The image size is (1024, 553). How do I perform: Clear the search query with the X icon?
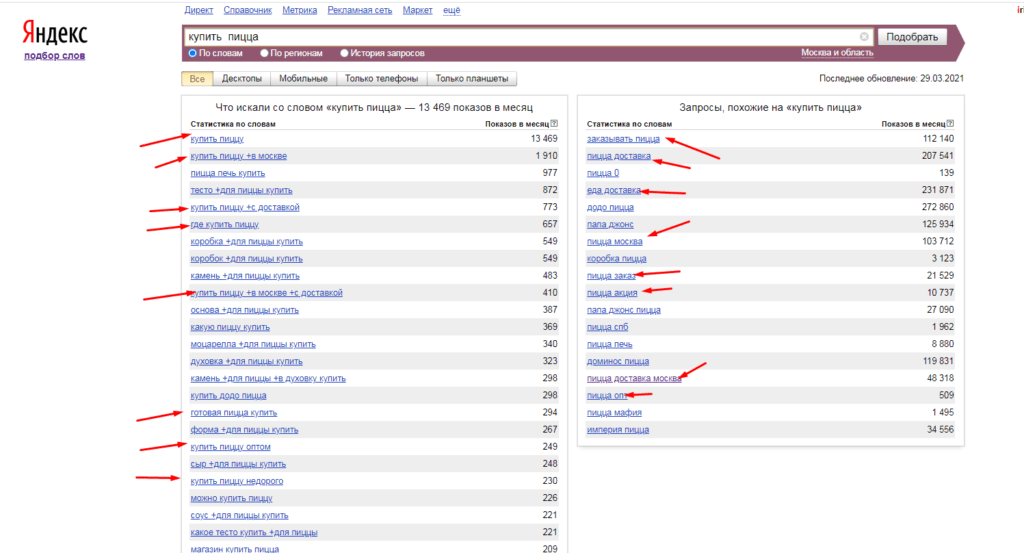point(864,37)
